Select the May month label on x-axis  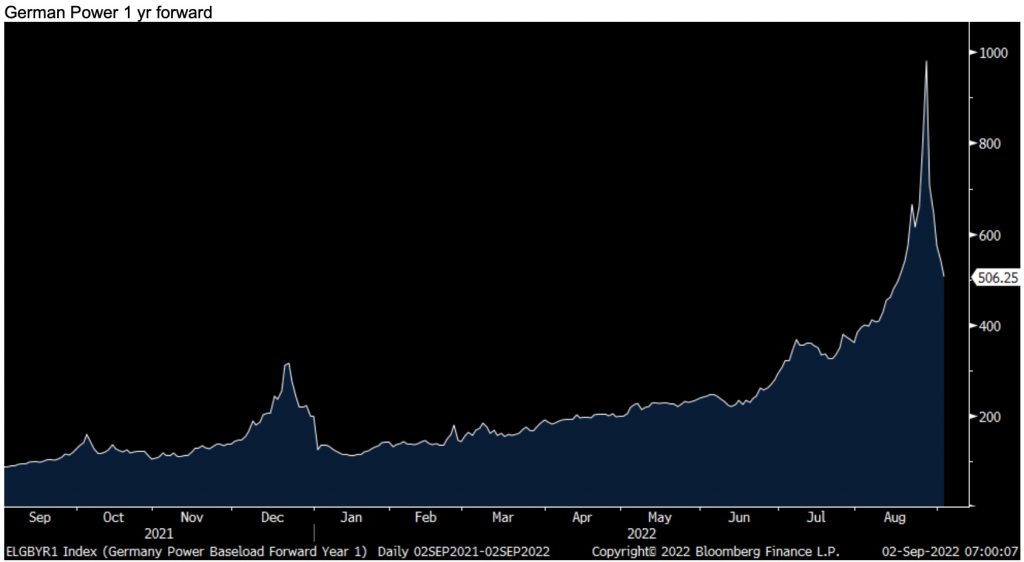click(x=659, y=517)
